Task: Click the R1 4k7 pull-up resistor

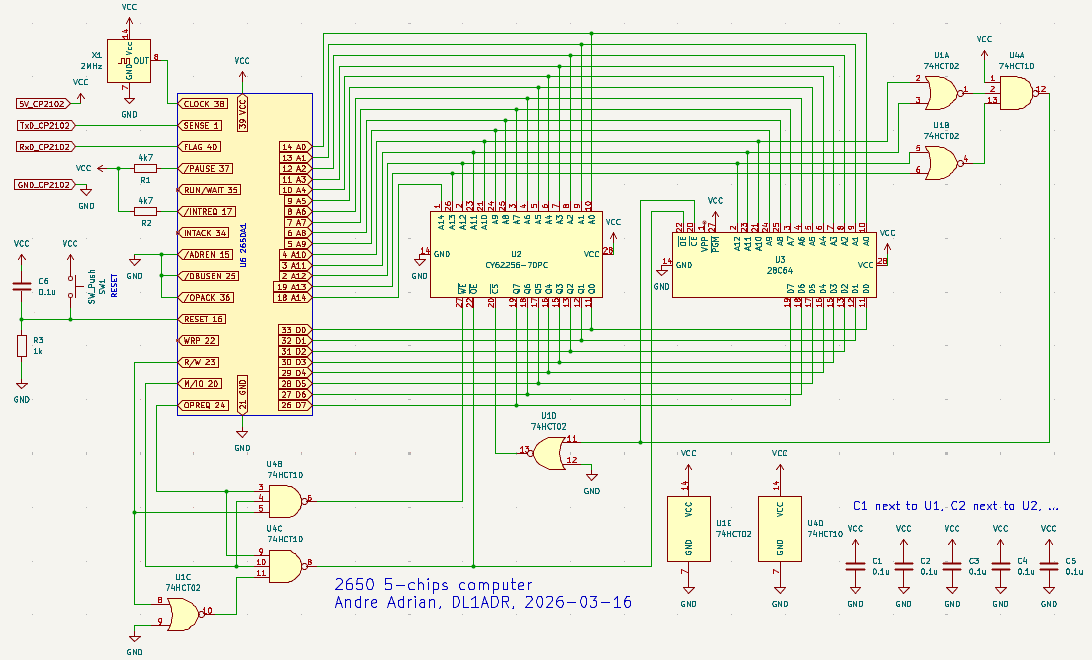Action: (x=145, y=170)
